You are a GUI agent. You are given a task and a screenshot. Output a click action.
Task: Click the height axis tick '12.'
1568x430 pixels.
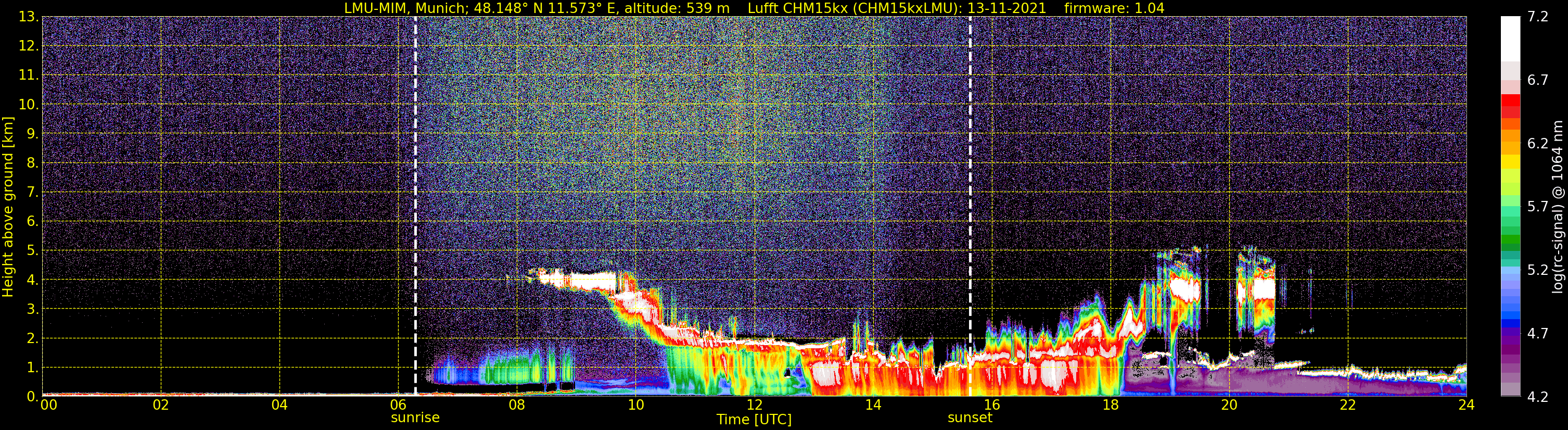(29, 46)
